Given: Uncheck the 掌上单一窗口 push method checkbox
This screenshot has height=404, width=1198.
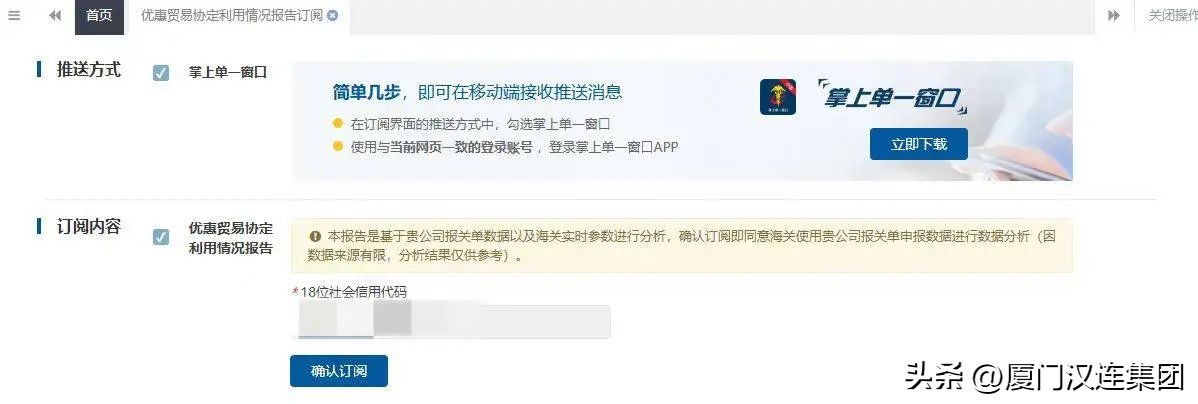Looking at the screenshot, I should pyautogui.click(x=160, y=73).
